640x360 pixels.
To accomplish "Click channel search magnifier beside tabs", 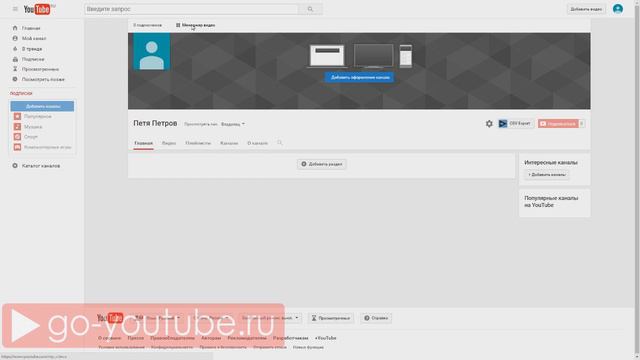I will point(280,143).
